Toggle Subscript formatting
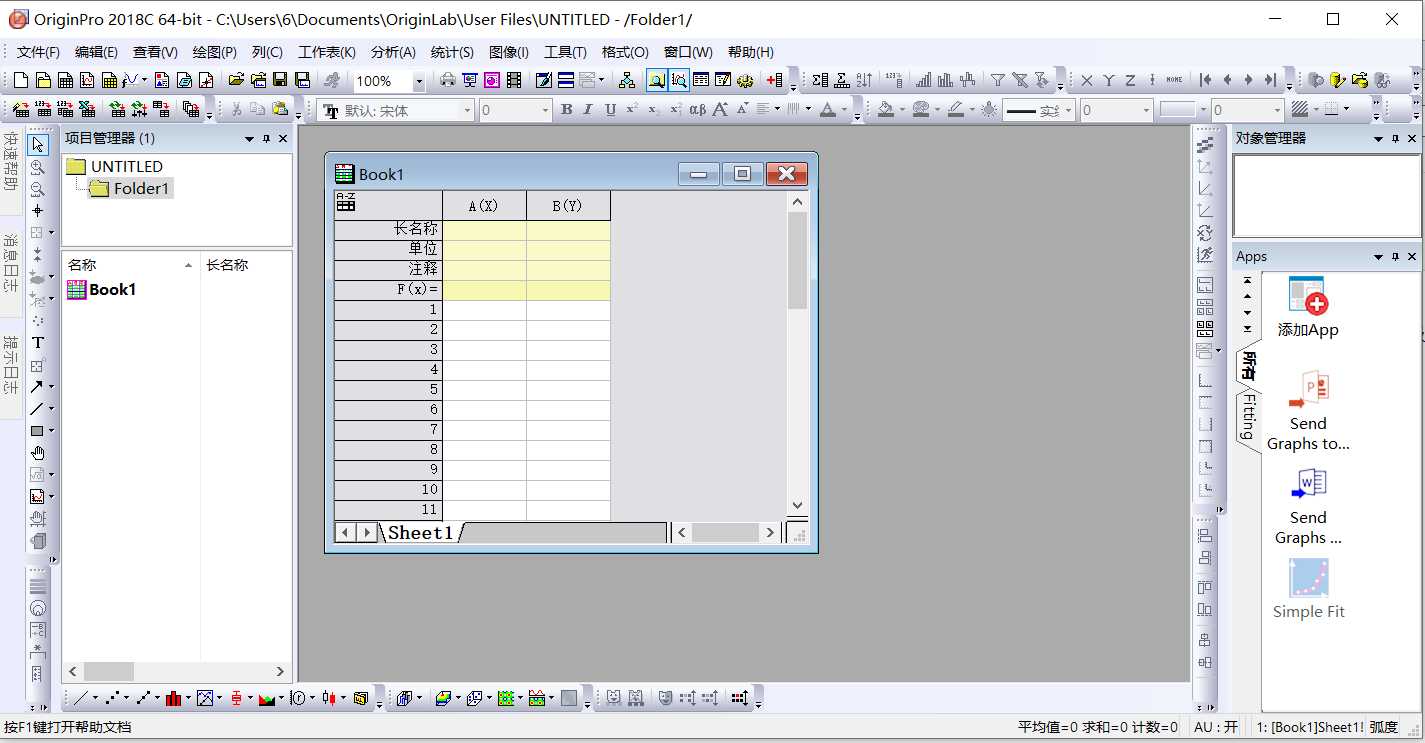This screenshot has width=1425, height=743. pos(654,109)
